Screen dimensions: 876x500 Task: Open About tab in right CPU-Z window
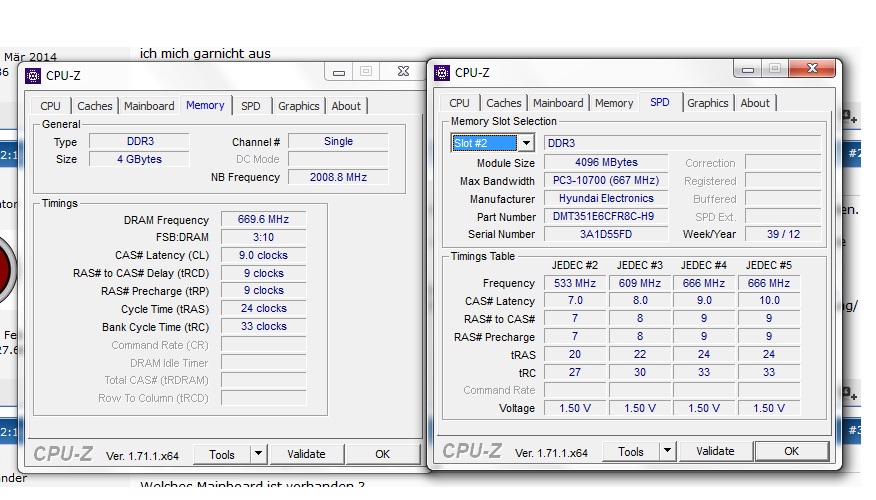(755, 103)
